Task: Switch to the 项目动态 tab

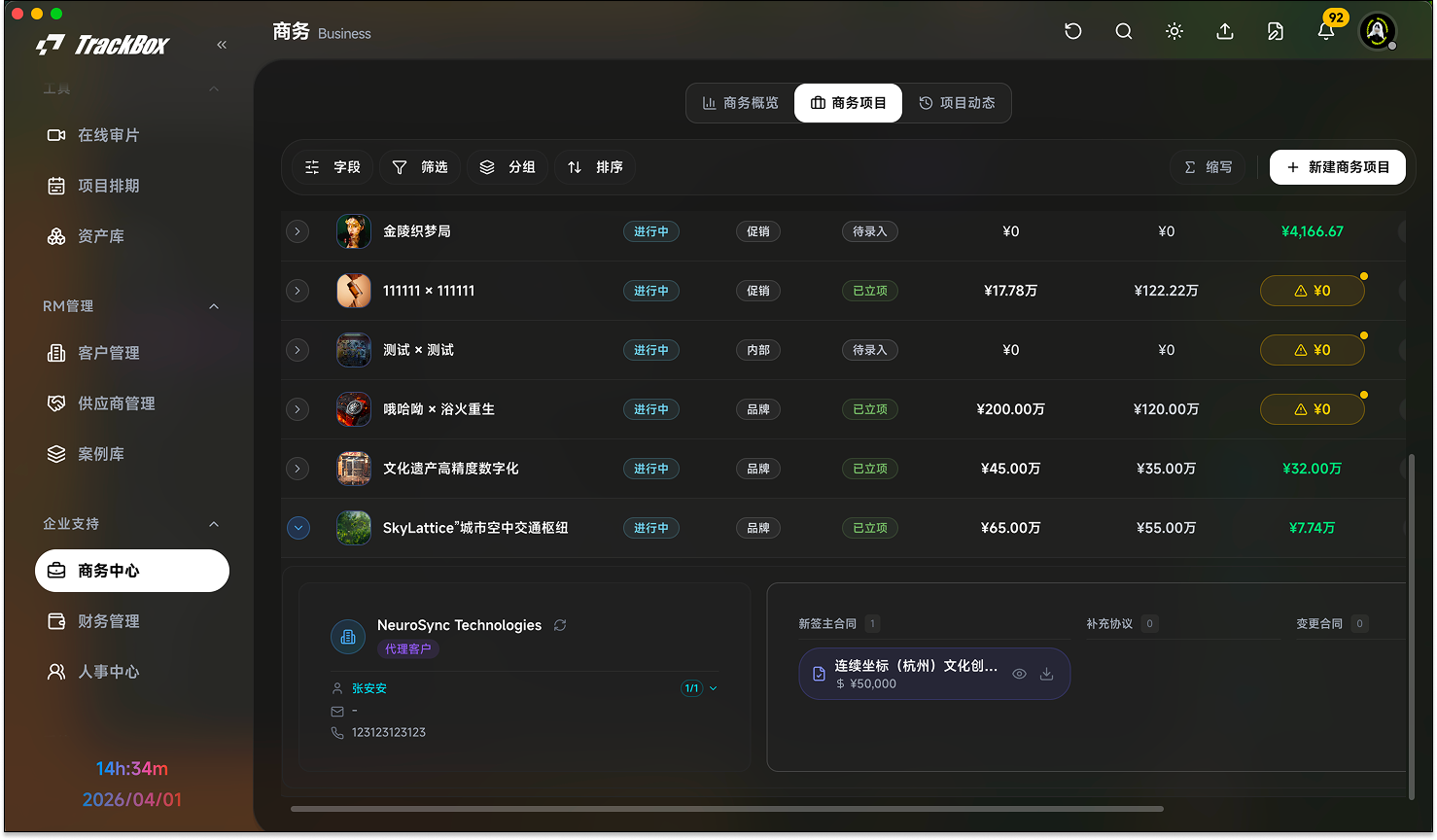Action: click(x=958, y=103)
